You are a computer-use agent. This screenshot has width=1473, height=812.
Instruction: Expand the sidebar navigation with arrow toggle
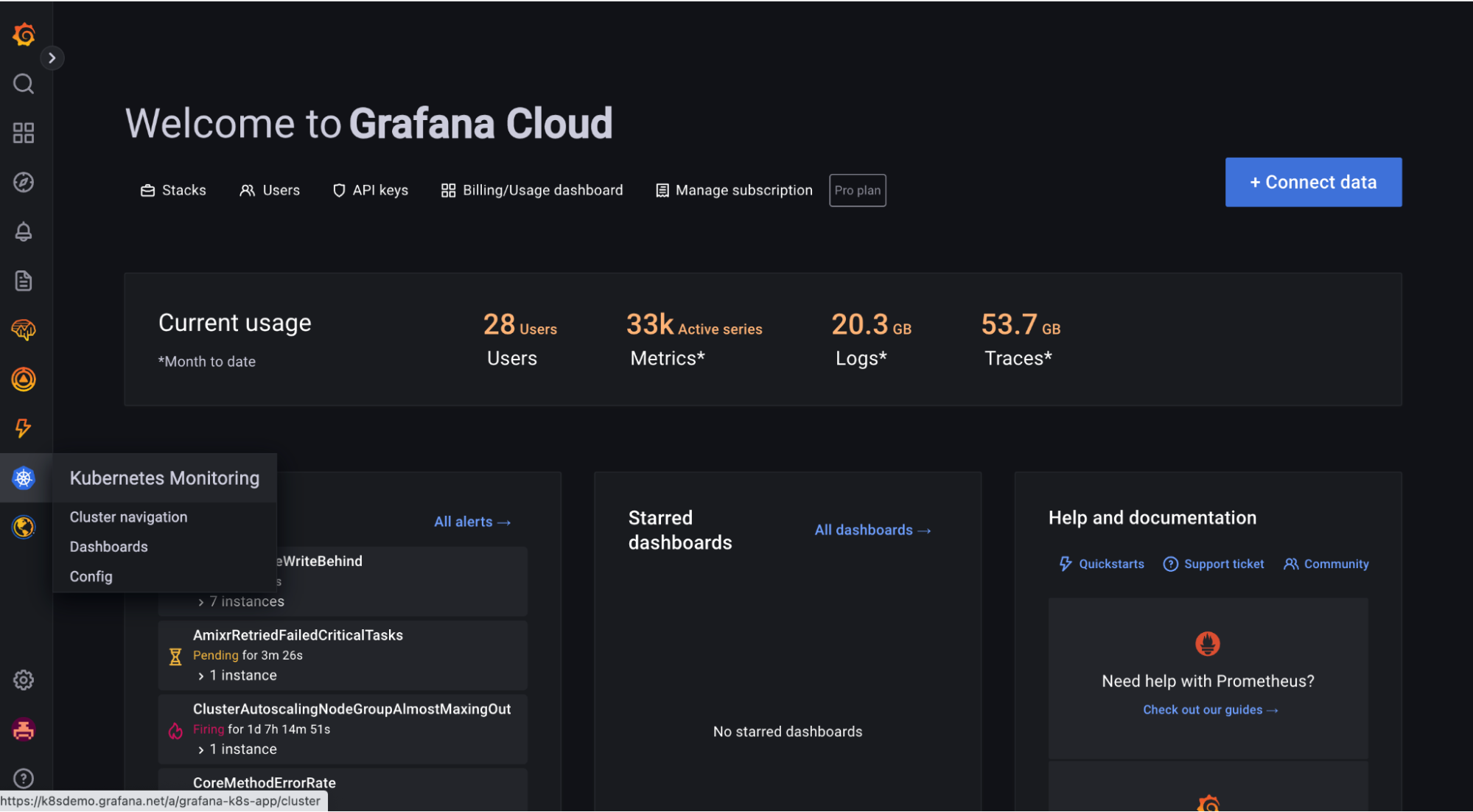(x=52, y=58)
